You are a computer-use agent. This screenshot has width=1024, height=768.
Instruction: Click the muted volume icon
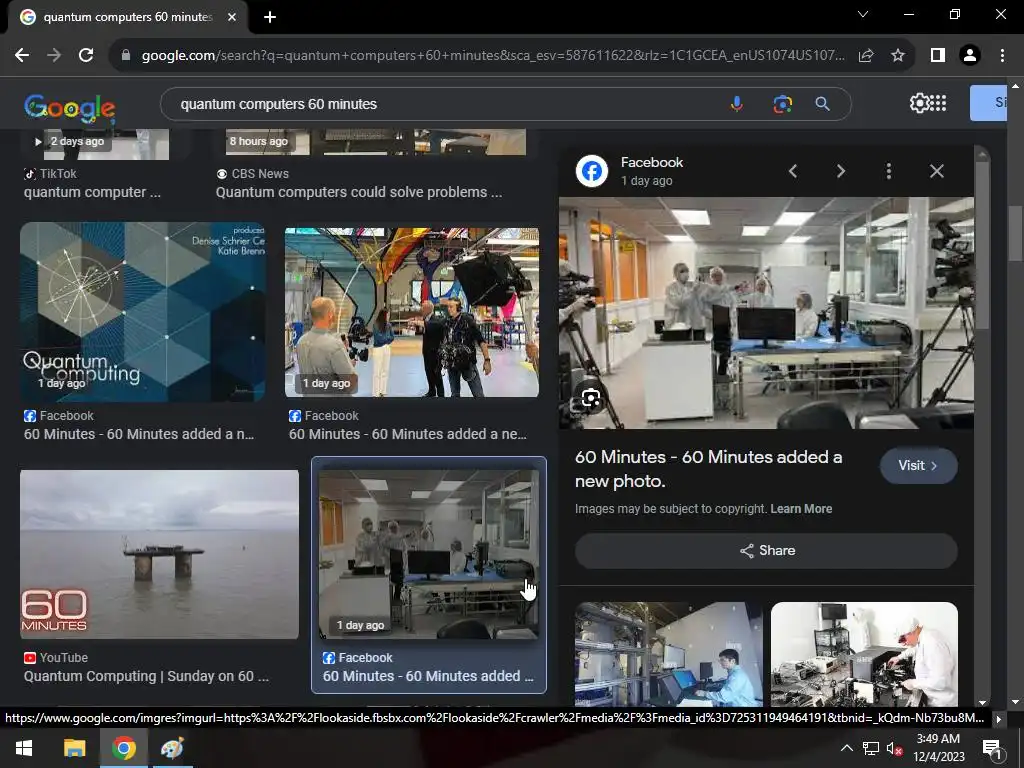(x=894, y=748)
